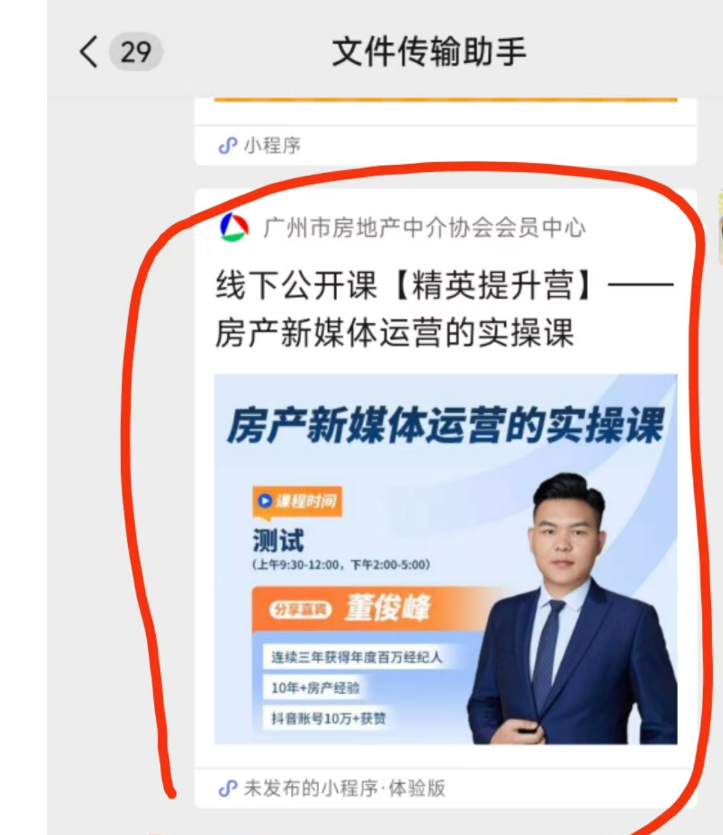Click the unread count badge 29

pyautogui.click(x=136, y=52)
